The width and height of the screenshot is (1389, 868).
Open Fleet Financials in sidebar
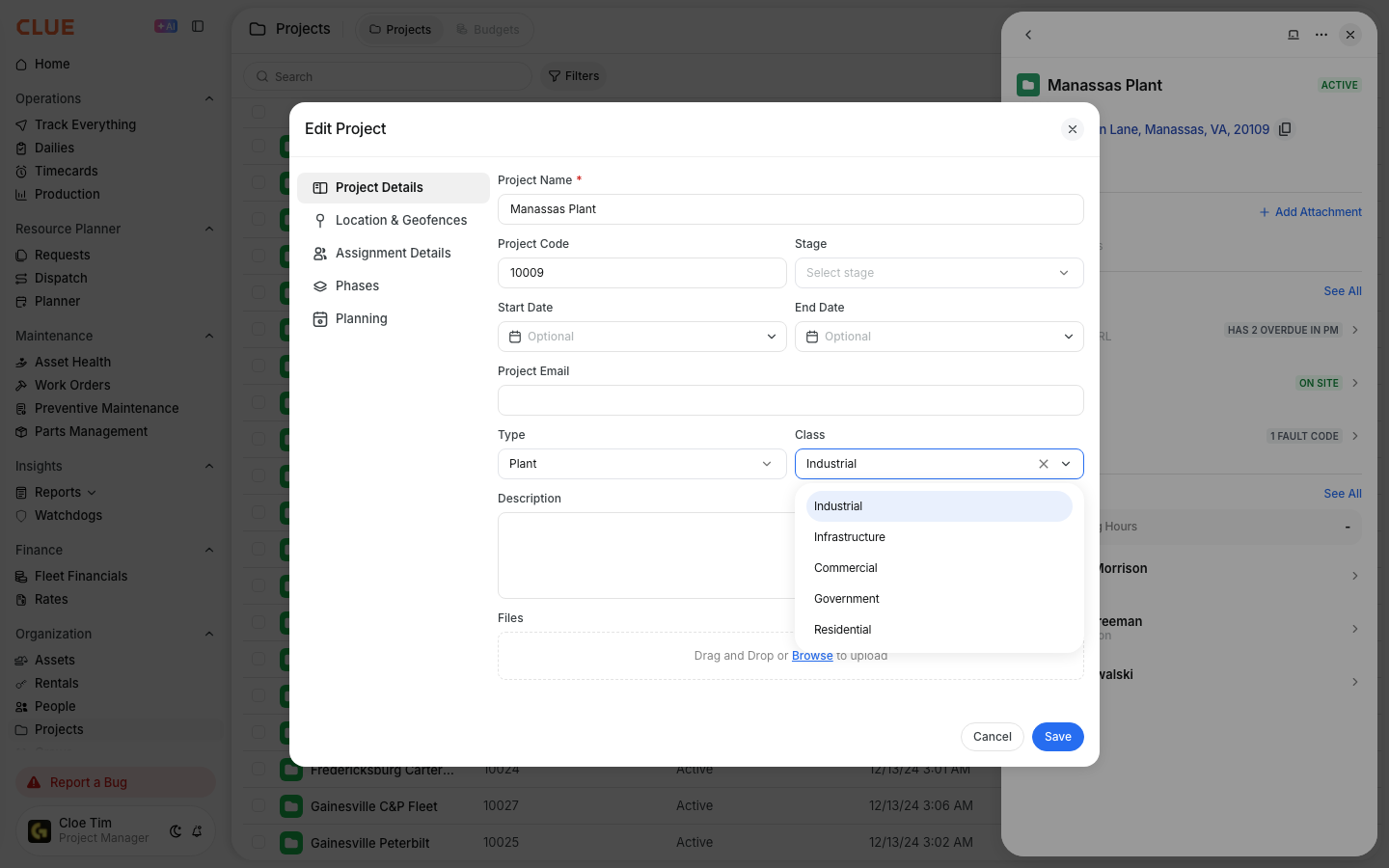tap(81, 576)
